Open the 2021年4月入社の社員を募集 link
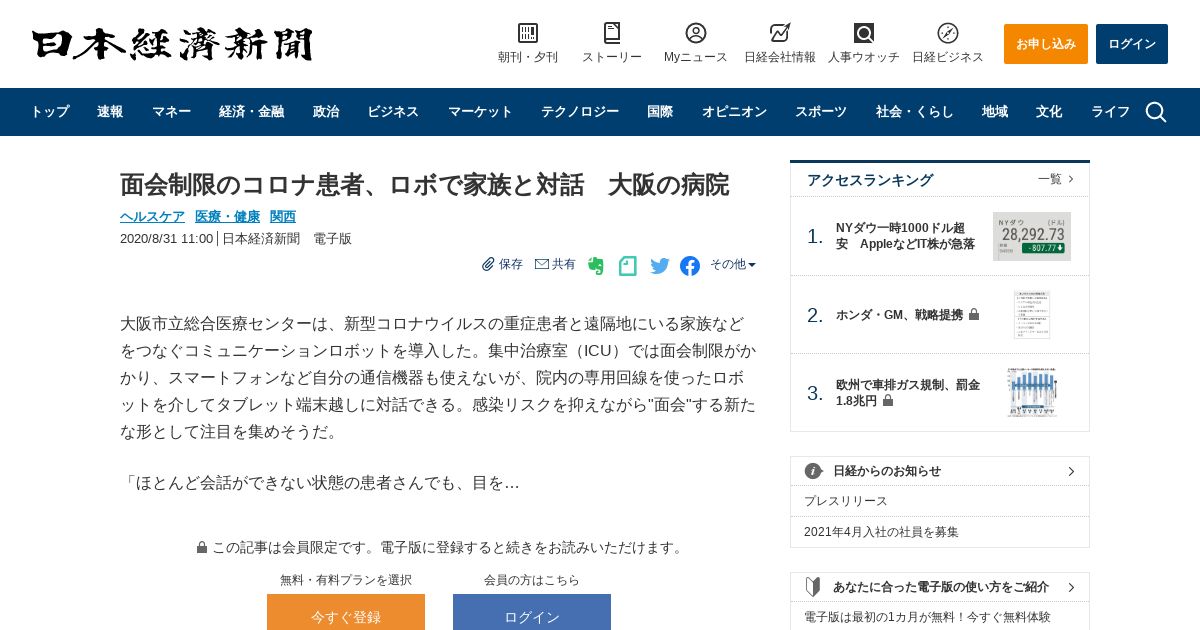The width and height of the screenshot is (1200, 630). point(881,532)
